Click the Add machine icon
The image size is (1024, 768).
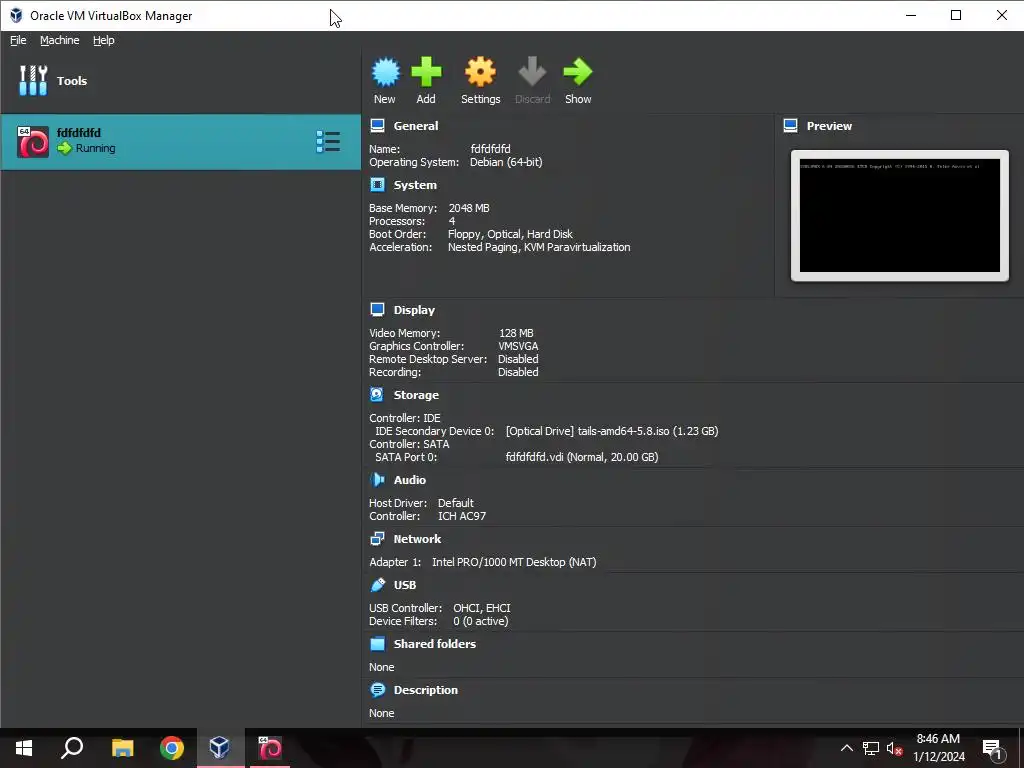pos(426,72)
